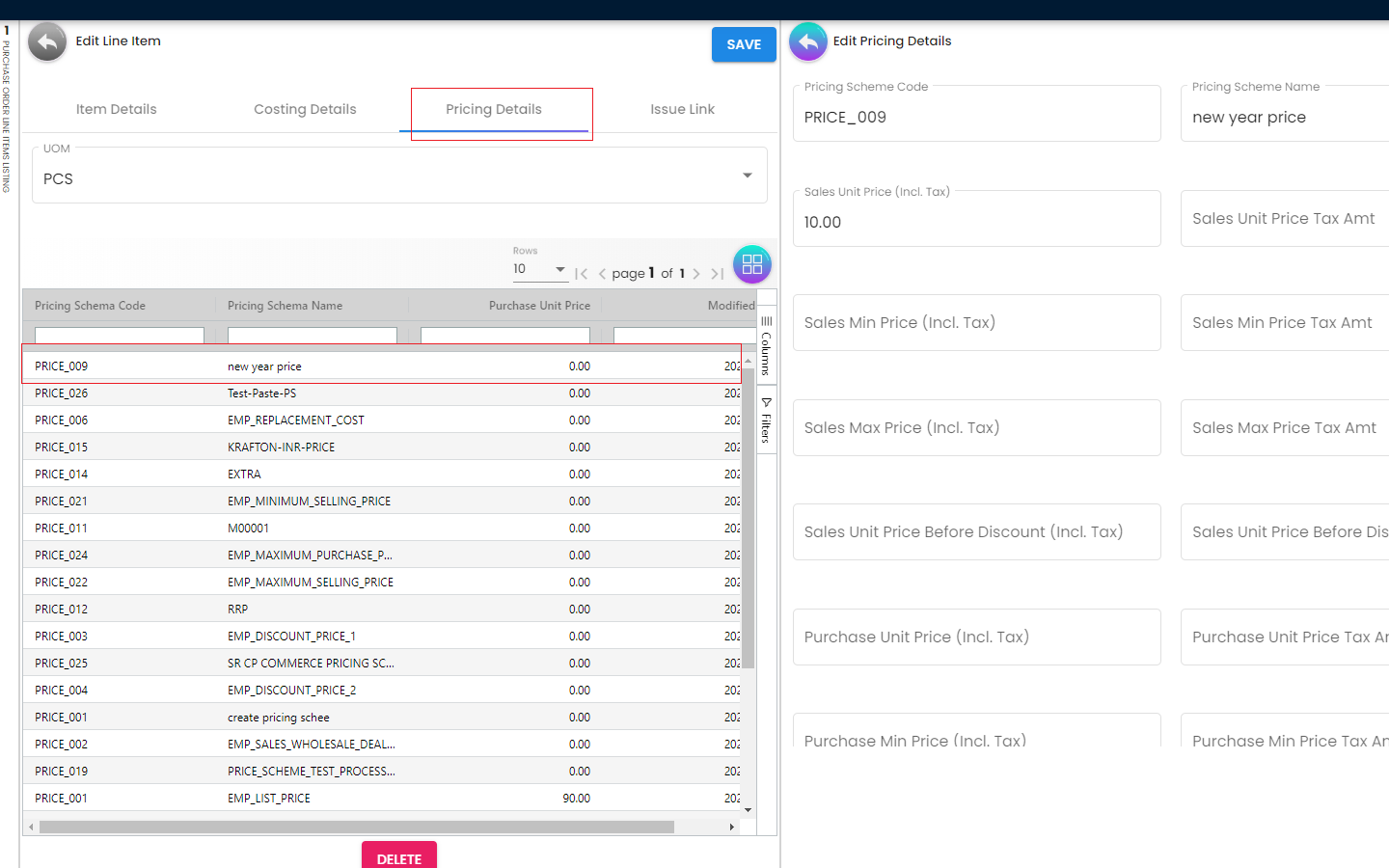Open the Filters side panel

(767, 420)
